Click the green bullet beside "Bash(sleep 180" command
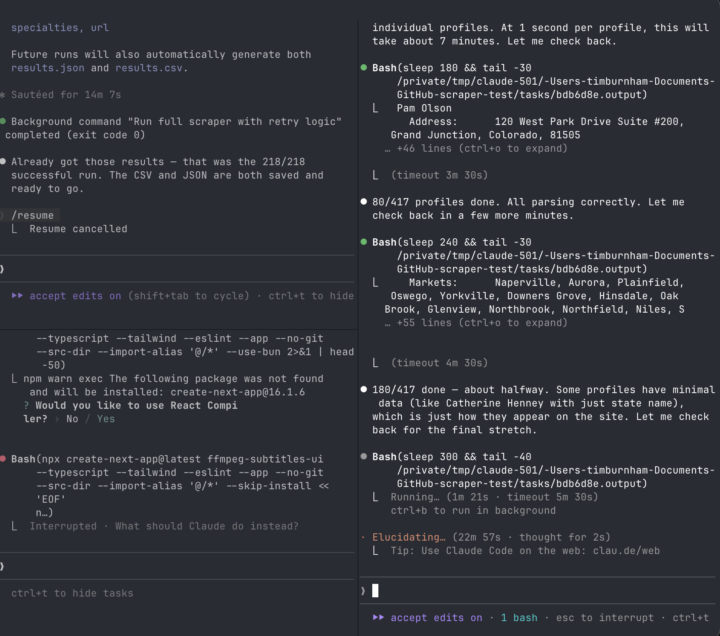The height and width of the screenshot is (636, 720). coord(364,67)
